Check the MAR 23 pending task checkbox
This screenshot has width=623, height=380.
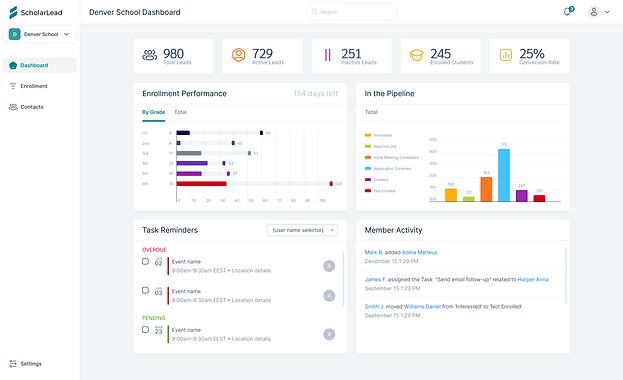pos(145,330)
